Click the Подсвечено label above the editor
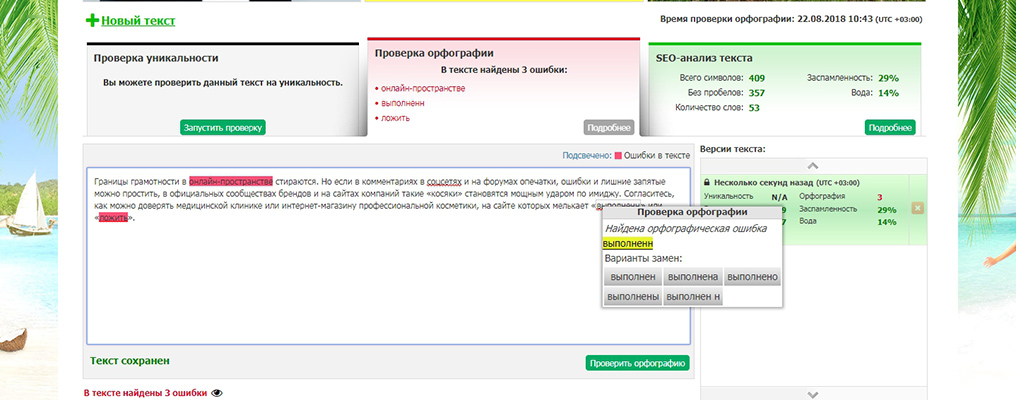1016x400 pixels. (586, 156)
